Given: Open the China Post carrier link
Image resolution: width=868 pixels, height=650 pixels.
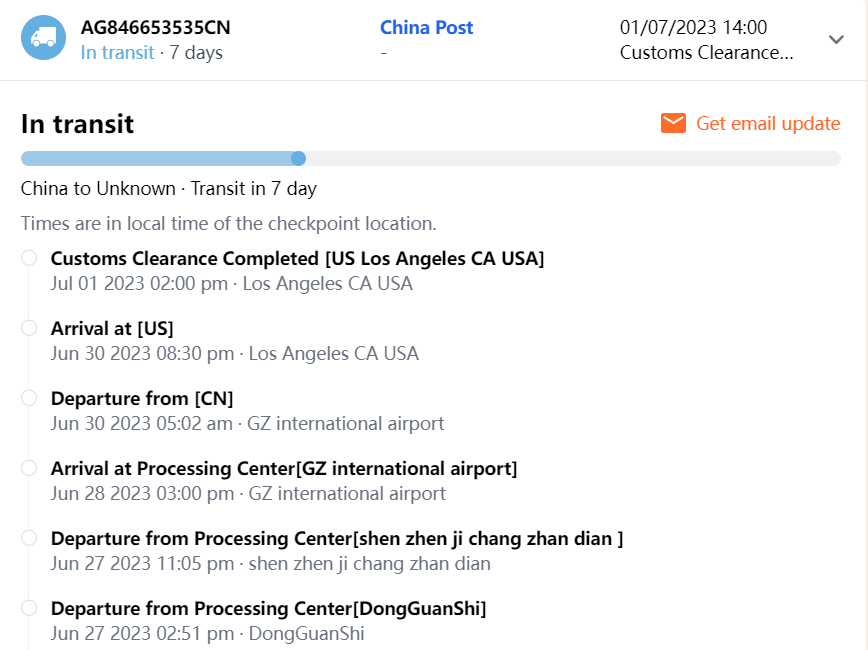Looking at the screenshot, I should click(426, 28).
